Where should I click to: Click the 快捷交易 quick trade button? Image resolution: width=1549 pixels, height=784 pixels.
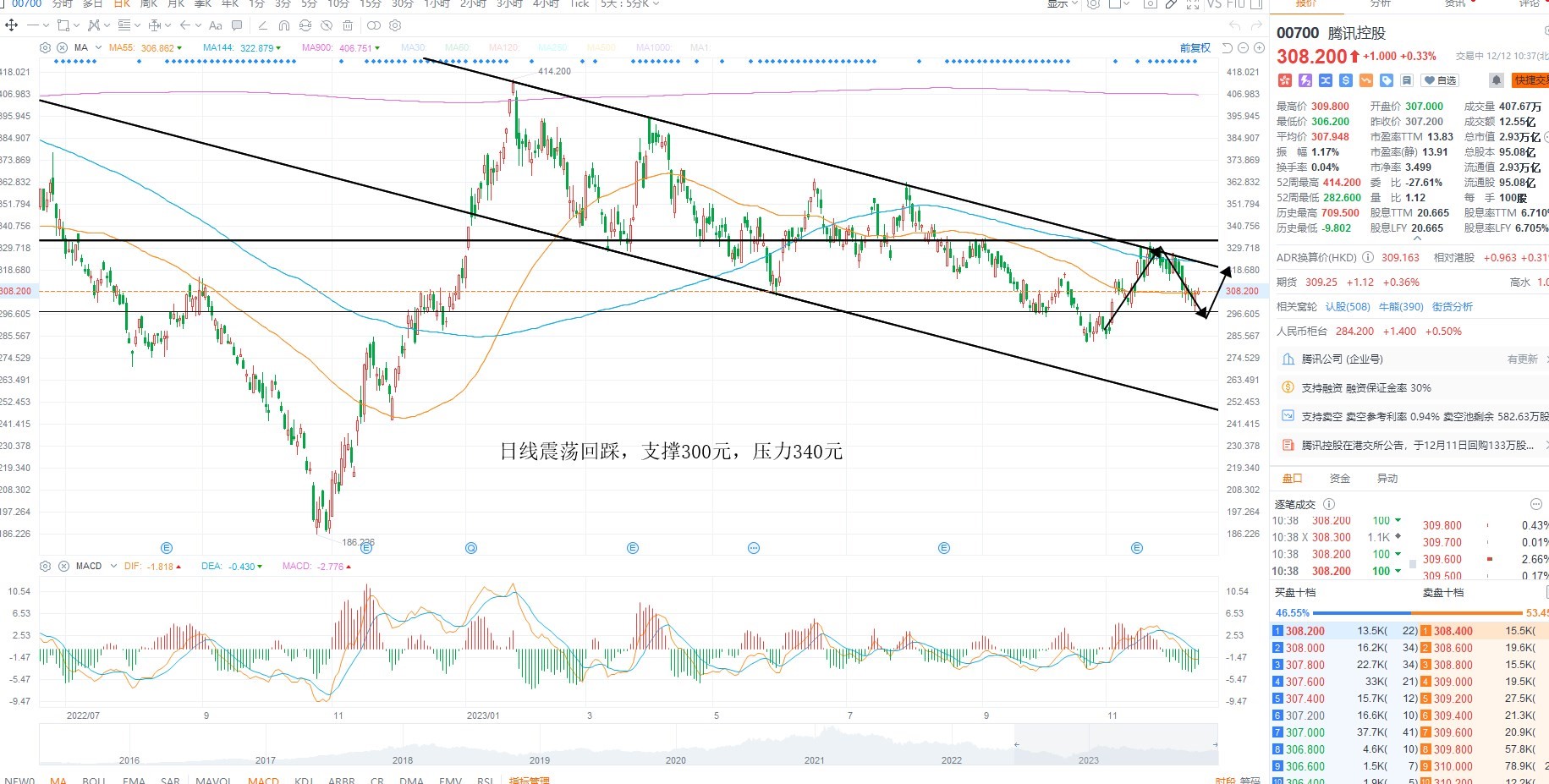click(x=1531, y=80)
